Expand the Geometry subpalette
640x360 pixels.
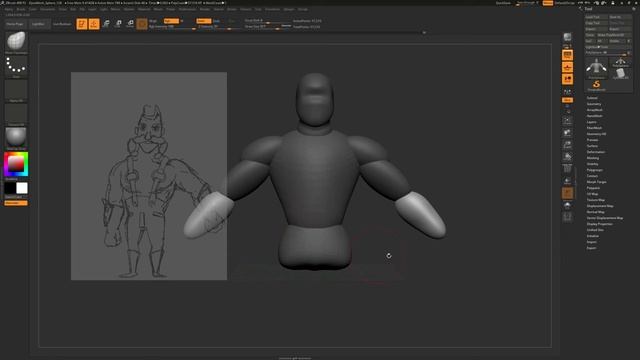click(593, 104)
